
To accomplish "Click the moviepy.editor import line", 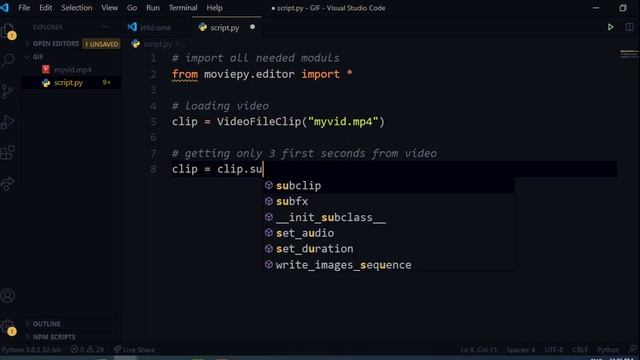I will click(x=262, y=74).
